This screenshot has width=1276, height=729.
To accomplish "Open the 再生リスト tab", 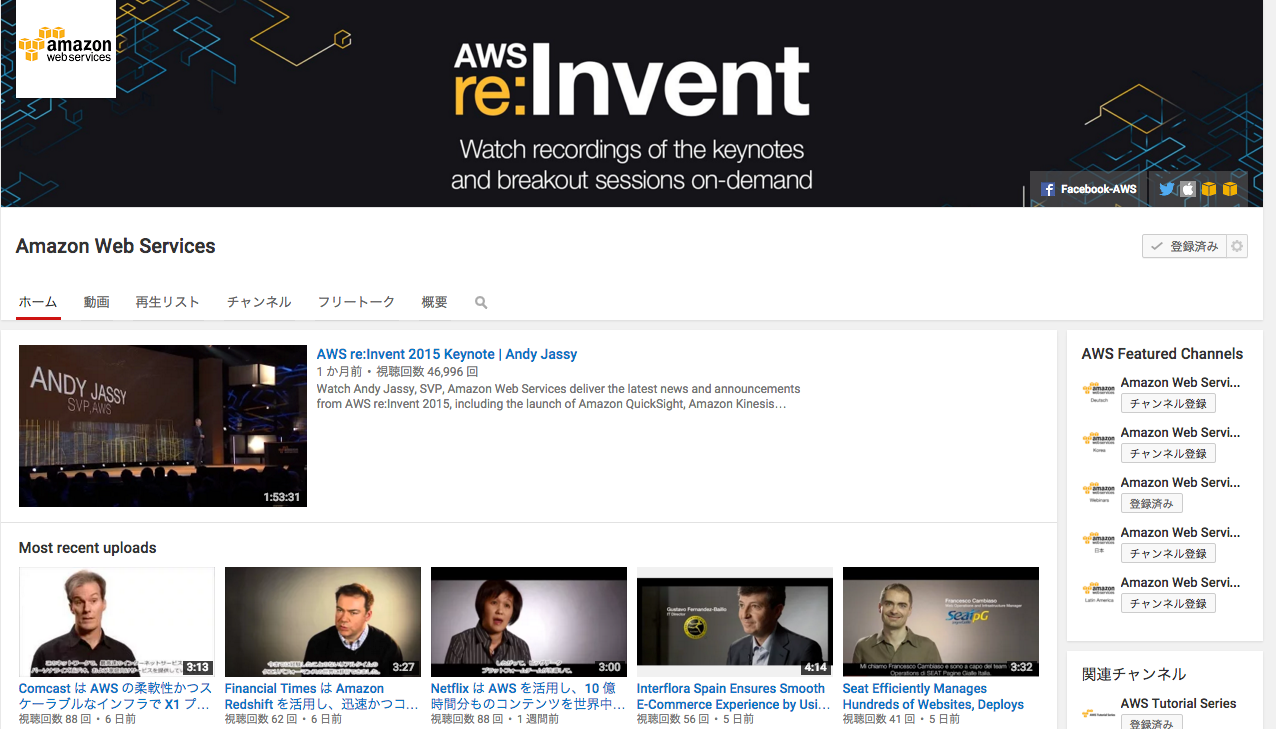I will click(x=167, y=302).
